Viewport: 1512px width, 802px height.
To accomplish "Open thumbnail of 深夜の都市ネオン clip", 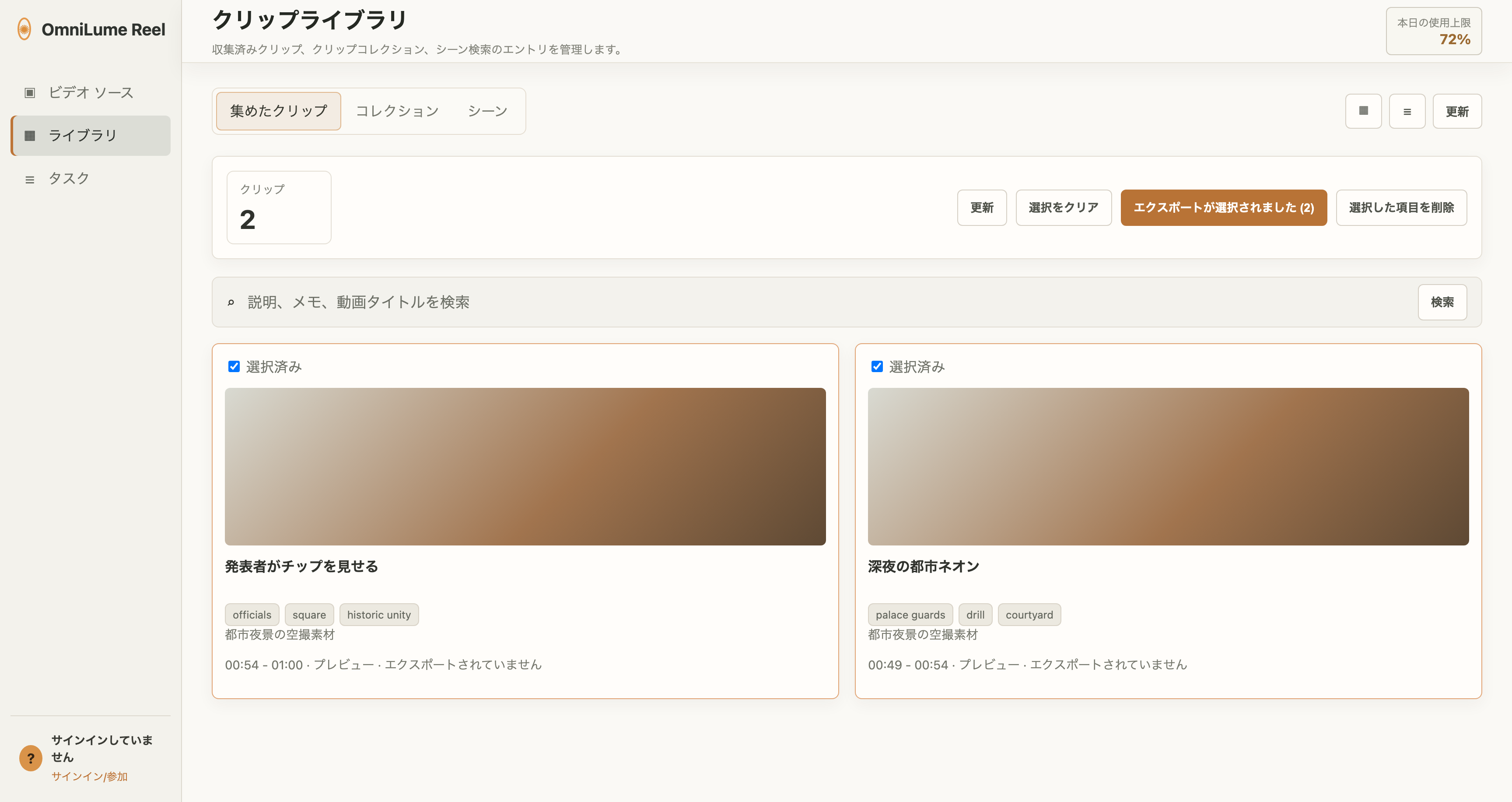I will pos(1168,466).
